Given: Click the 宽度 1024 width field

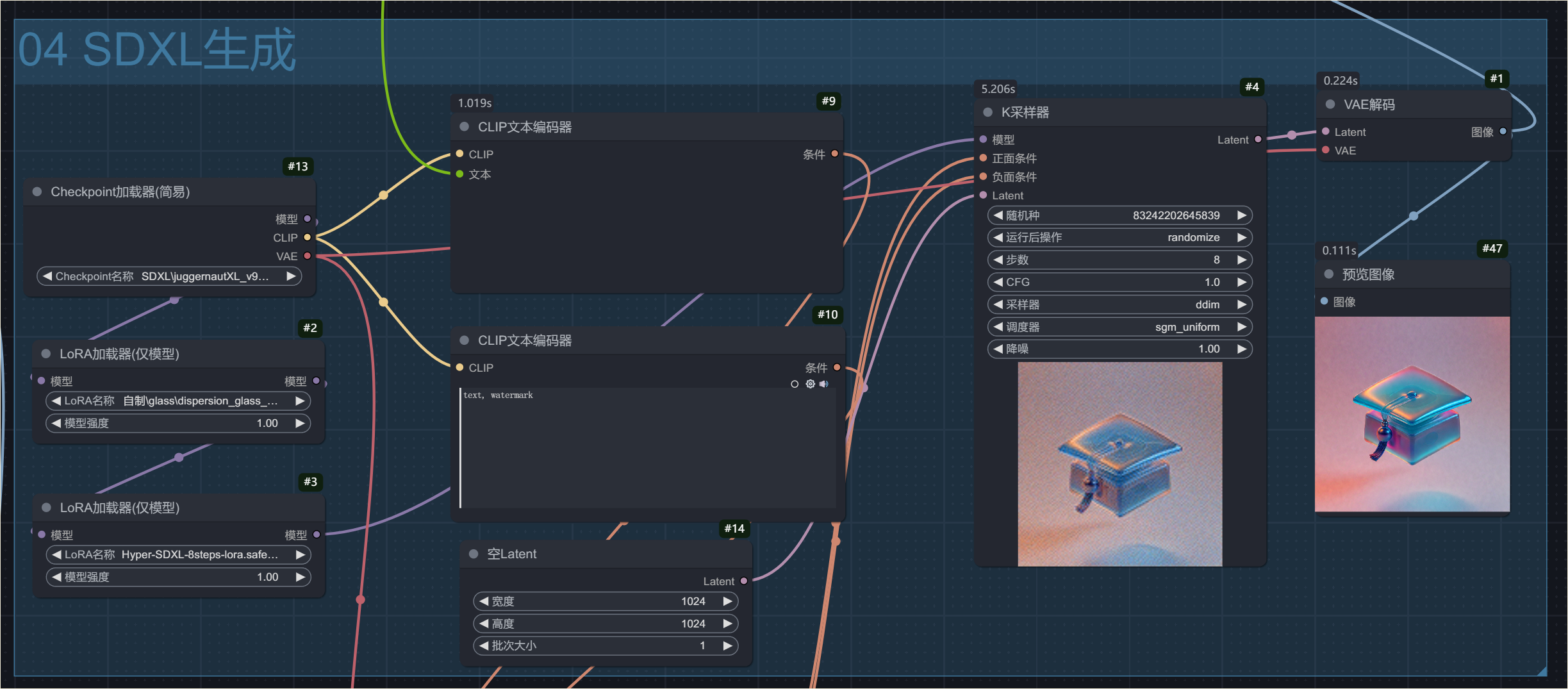Looking at the screenshot, I should point(606,601).
